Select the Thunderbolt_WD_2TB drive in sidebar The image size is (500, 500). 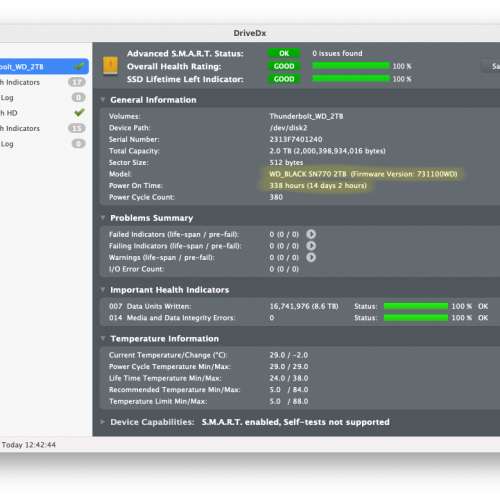coord(44,67)
